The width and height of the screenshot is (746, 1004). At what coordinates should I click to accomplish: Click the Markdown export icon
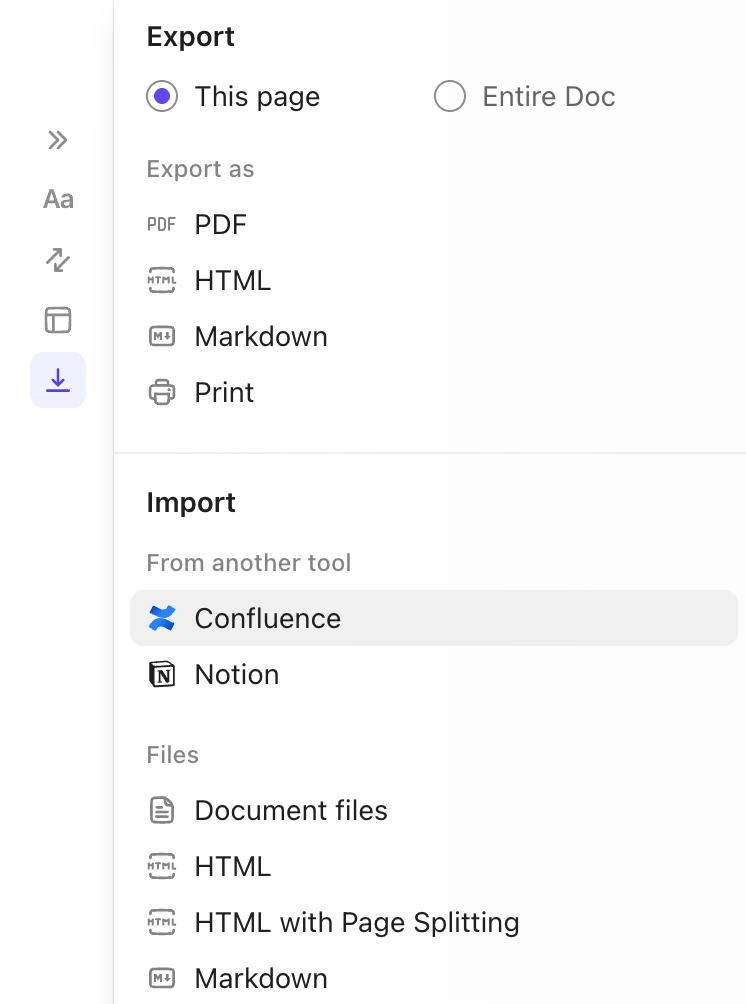coord(161,336)
